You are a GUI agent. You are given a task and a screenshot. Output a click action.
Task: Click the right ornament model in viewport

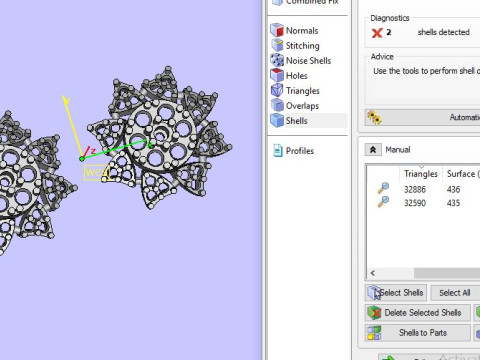(160, 137)
